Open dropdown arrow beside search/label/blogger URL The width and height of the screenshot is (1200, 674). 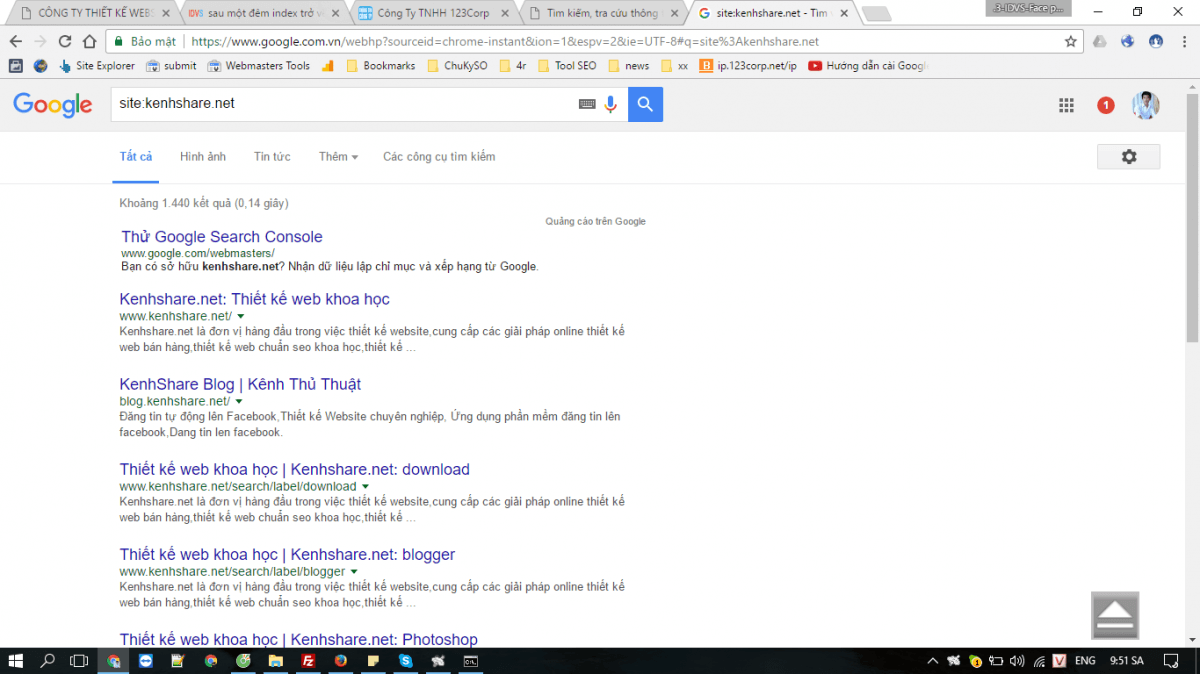354,572
